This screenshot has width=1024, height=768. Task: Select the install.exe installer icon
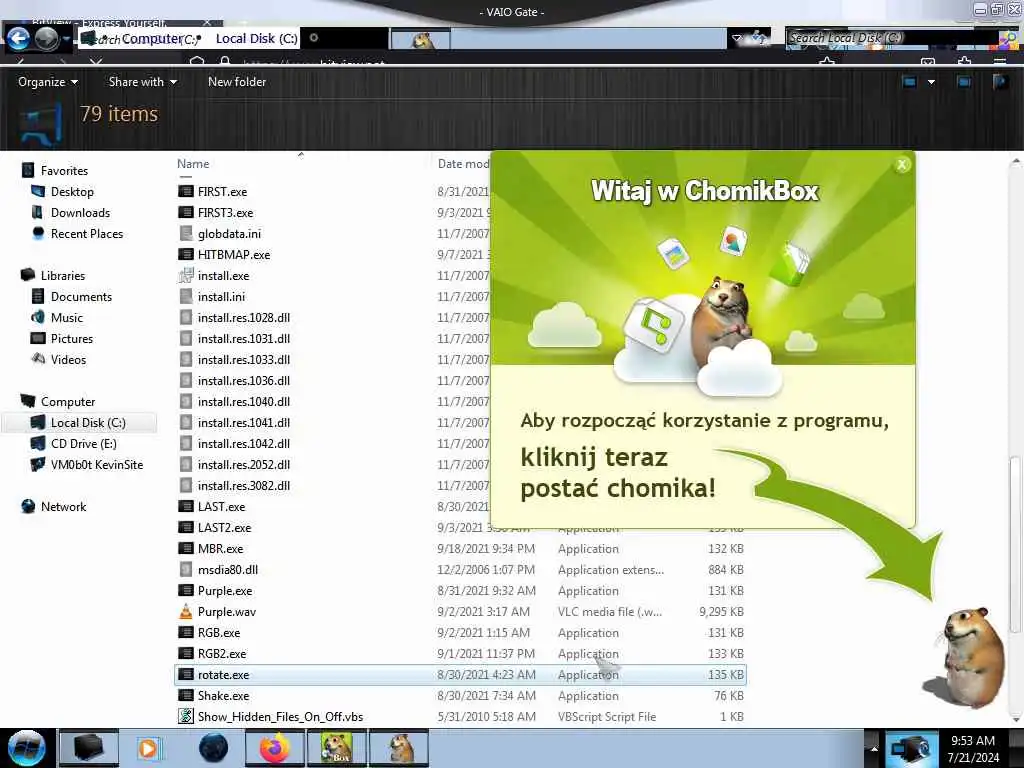[x=185, y=275]
